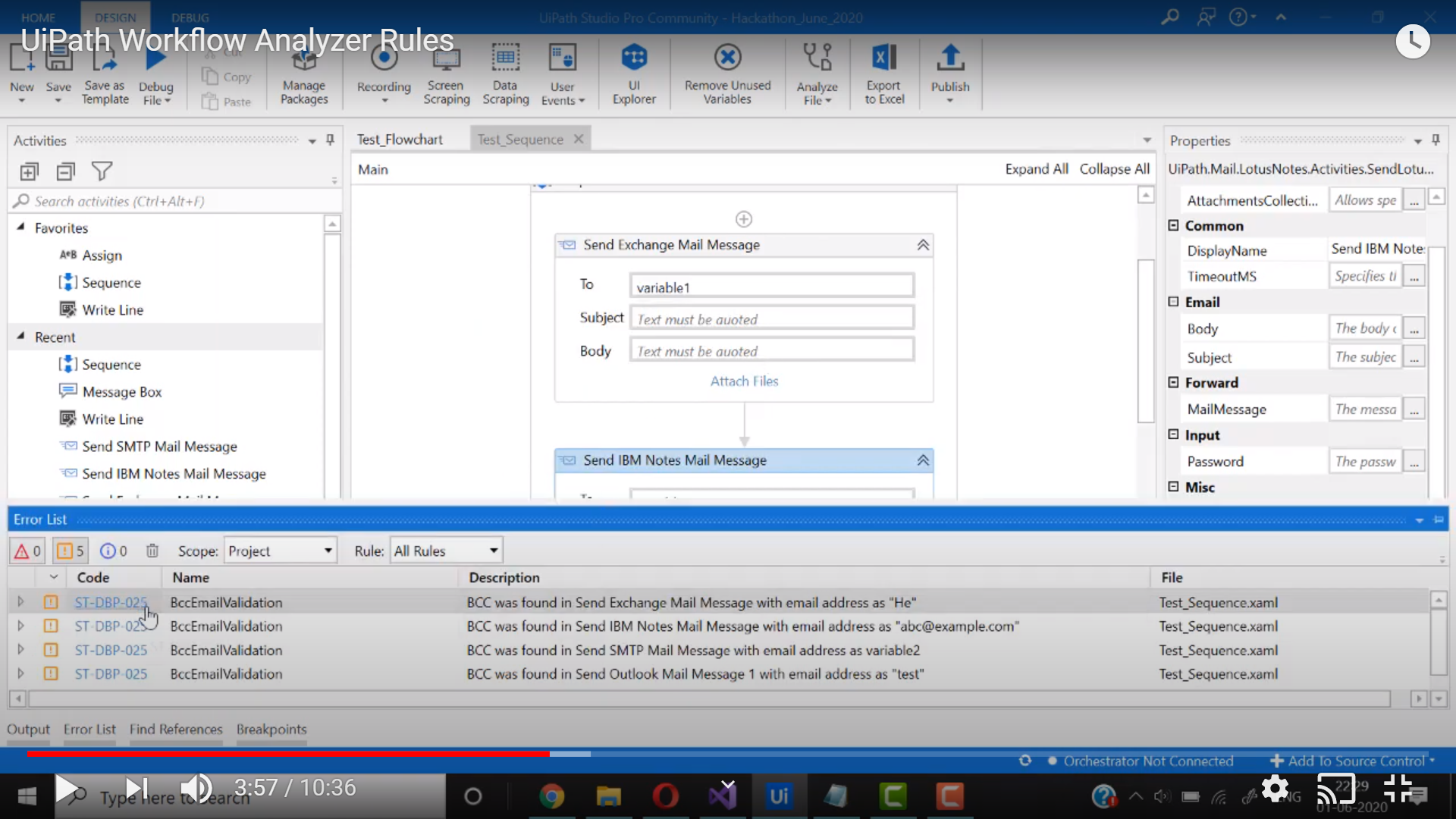Toggle info messages filter showing 0
The image size is (1456, 819).
pos(114,551)
